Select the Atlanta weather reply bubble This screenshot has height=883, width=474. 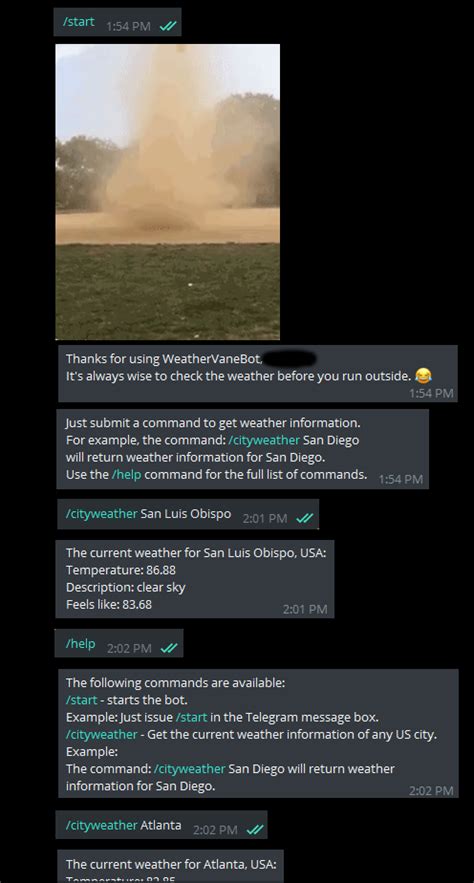click(x=171, y=867)
